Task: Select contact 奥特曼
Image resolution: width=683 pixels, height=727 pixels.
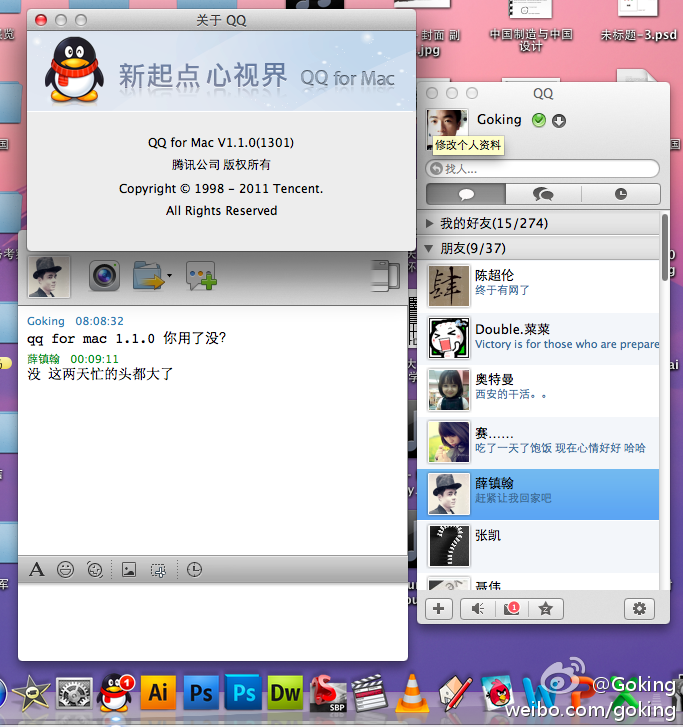Action: (538, 390)
